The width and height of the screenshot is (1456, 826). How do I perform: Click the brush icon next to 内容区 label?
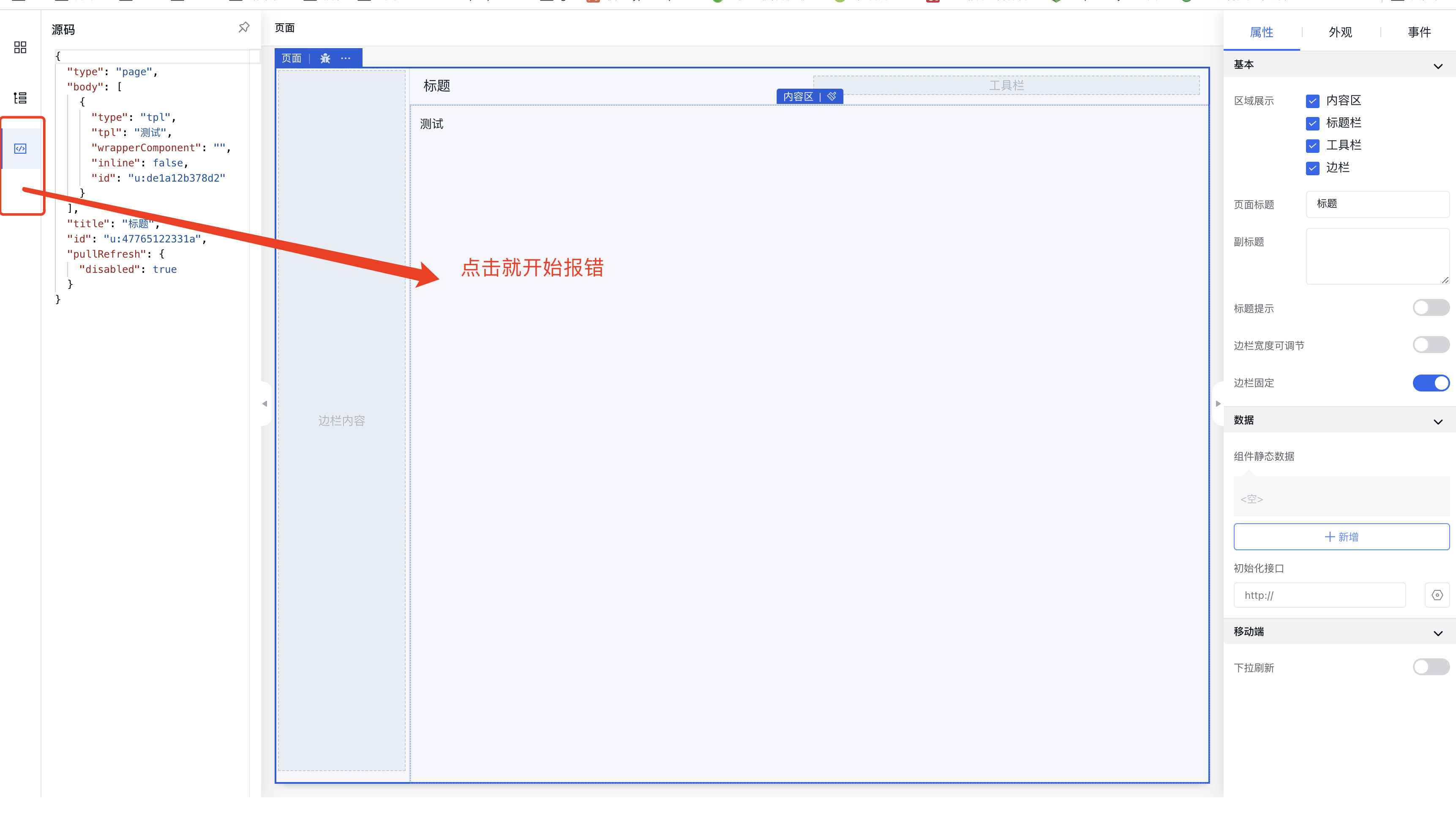click(x=831, y=96)
